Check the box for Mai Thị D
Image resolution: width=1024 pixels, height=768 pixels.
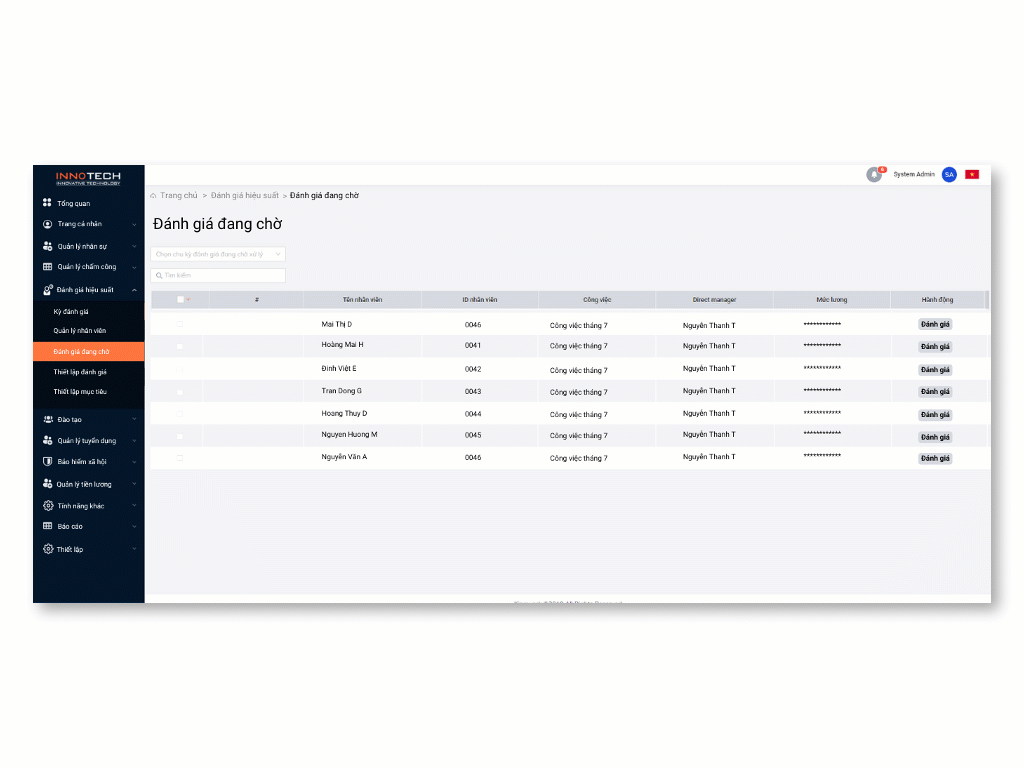point(180,324)
